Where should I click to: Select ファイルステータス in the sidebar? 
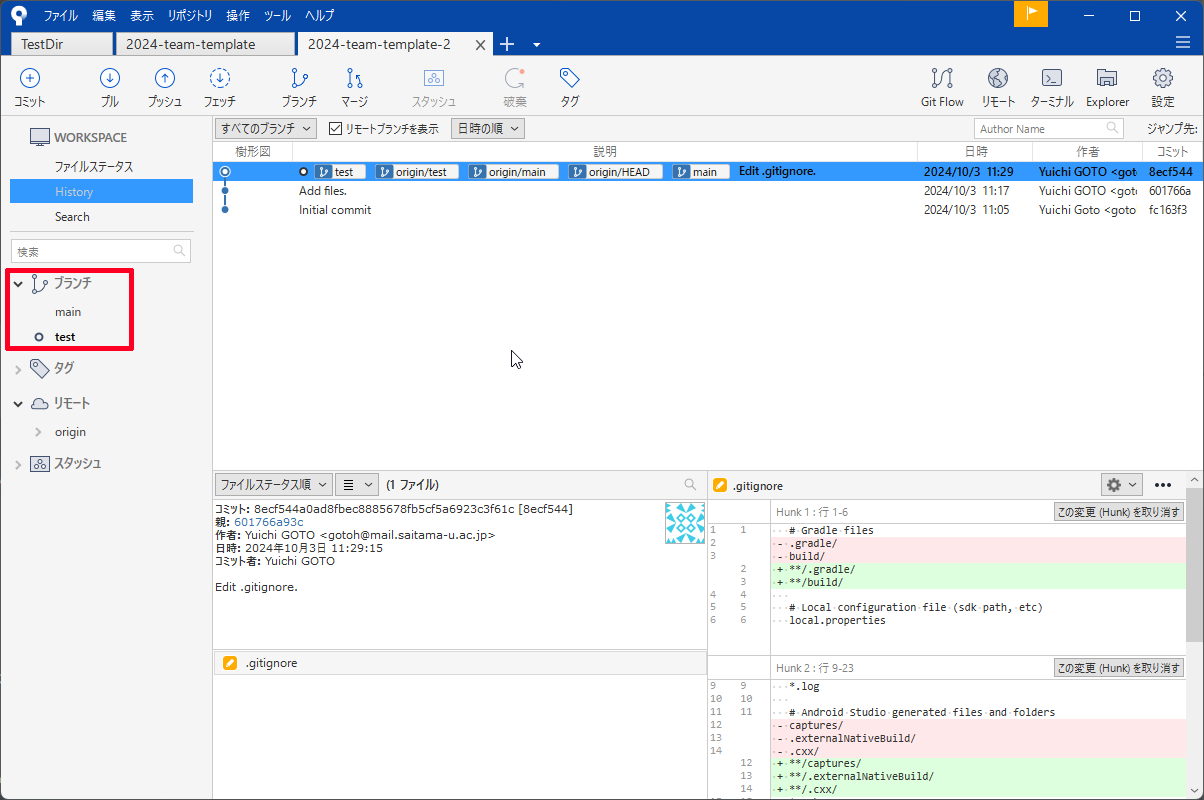coord(94,167)
